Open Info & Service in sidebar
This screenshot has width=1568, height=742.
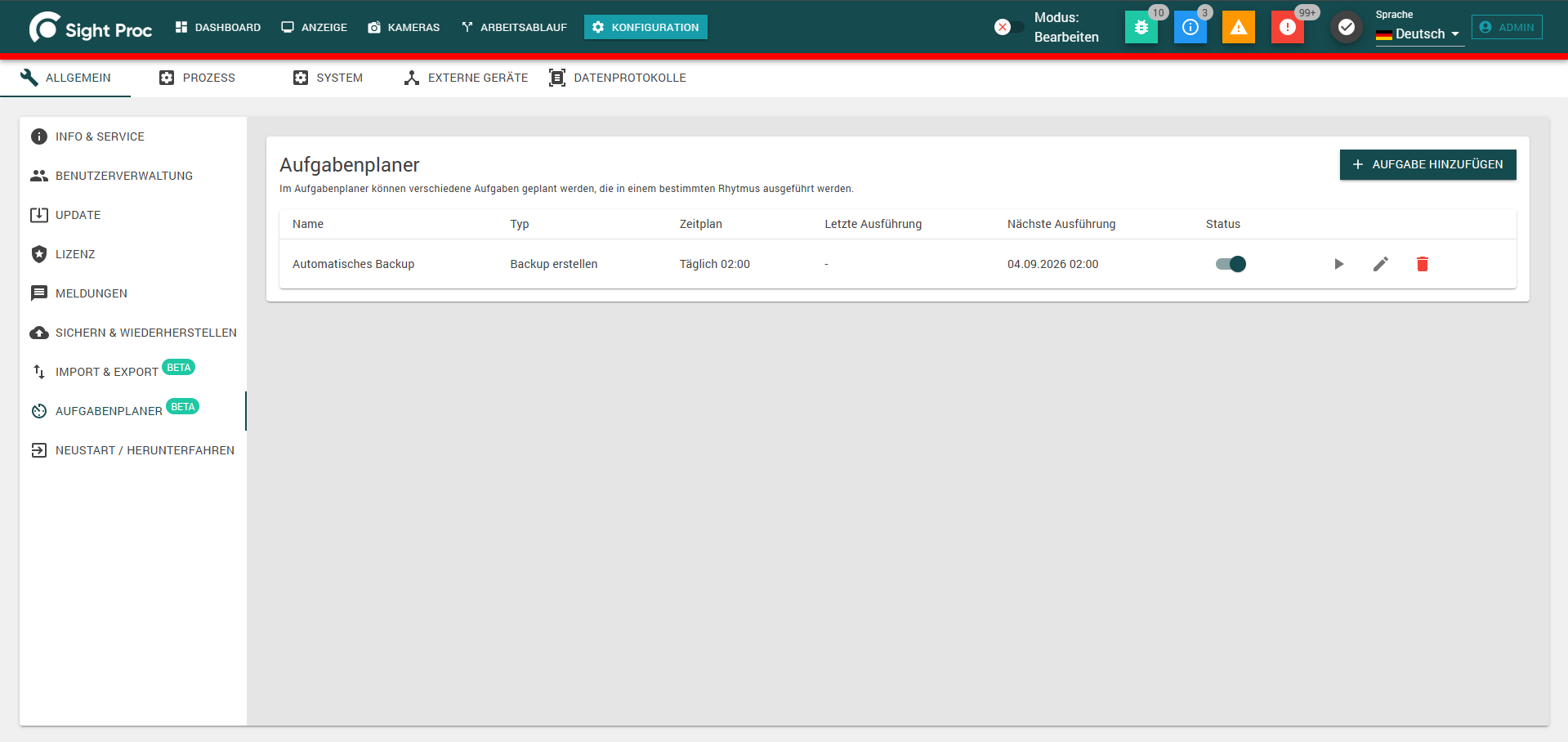point(133,136)
